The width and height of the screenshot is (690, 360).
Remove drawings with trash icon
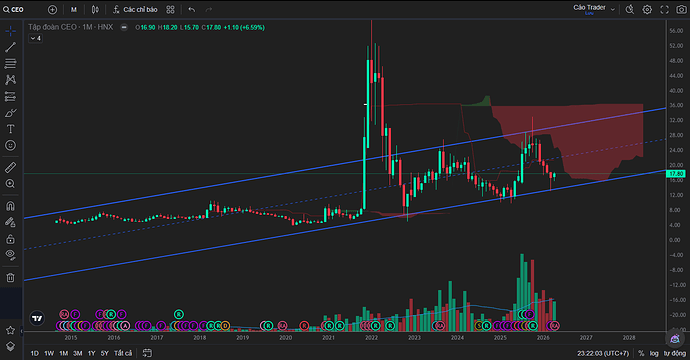coord(11,278)
